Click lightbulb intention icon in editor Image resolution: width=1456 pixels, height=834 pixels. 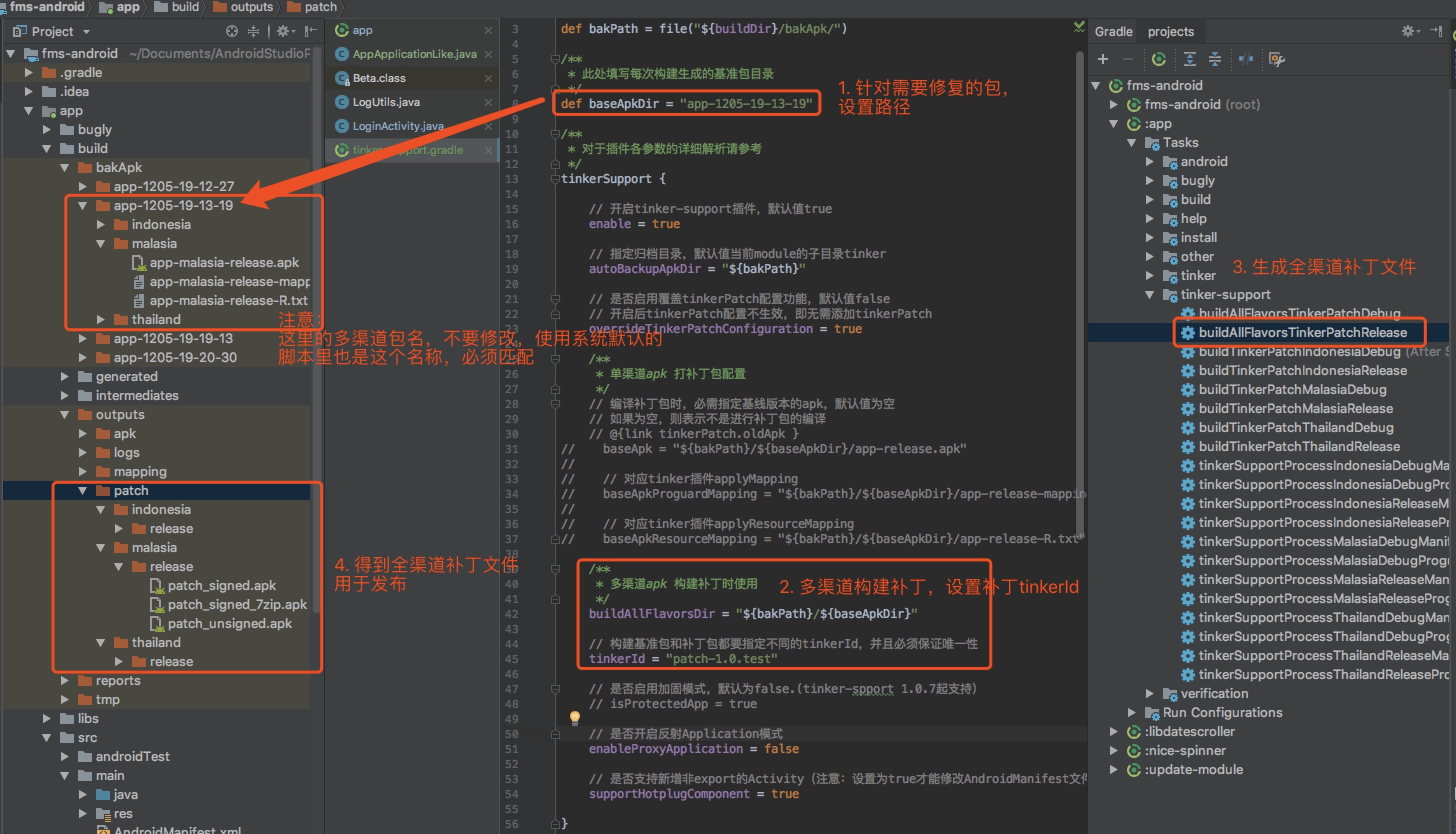pos(574,717)
